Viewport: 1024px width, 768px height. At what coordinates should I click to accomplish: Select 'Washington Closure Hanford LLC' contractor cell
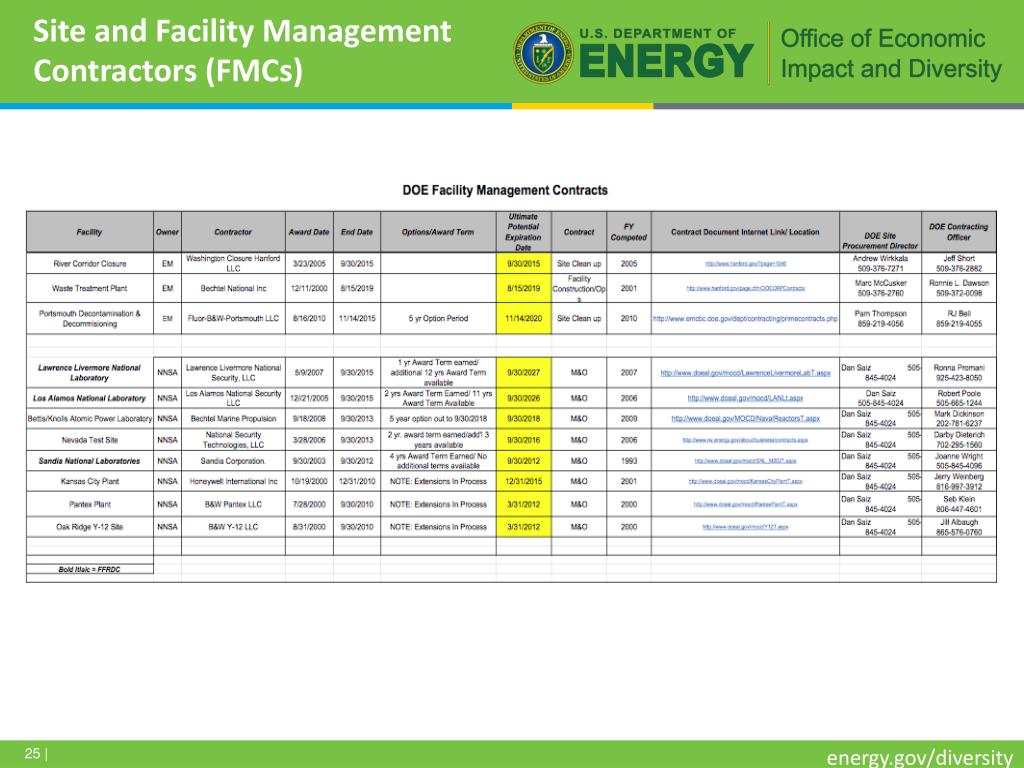tap(233, 263)
